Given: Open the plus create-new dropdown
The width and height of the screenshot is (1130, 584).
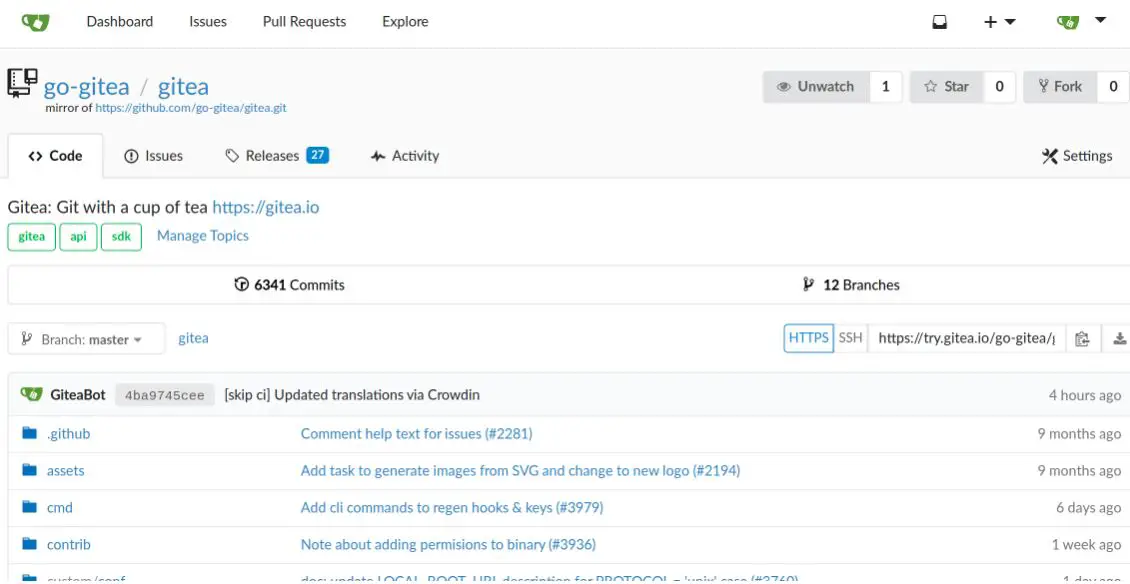Looking at the screenshot, I should (1000, 22).
